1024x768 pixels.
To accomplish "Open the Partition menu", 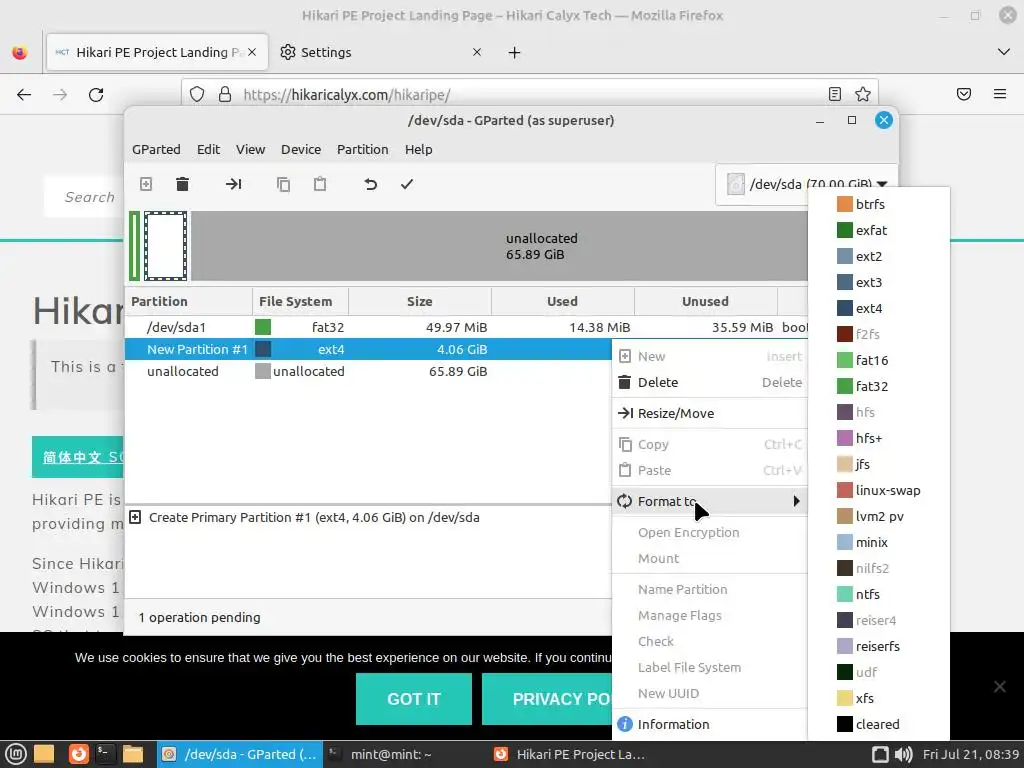I will point(362,150).
